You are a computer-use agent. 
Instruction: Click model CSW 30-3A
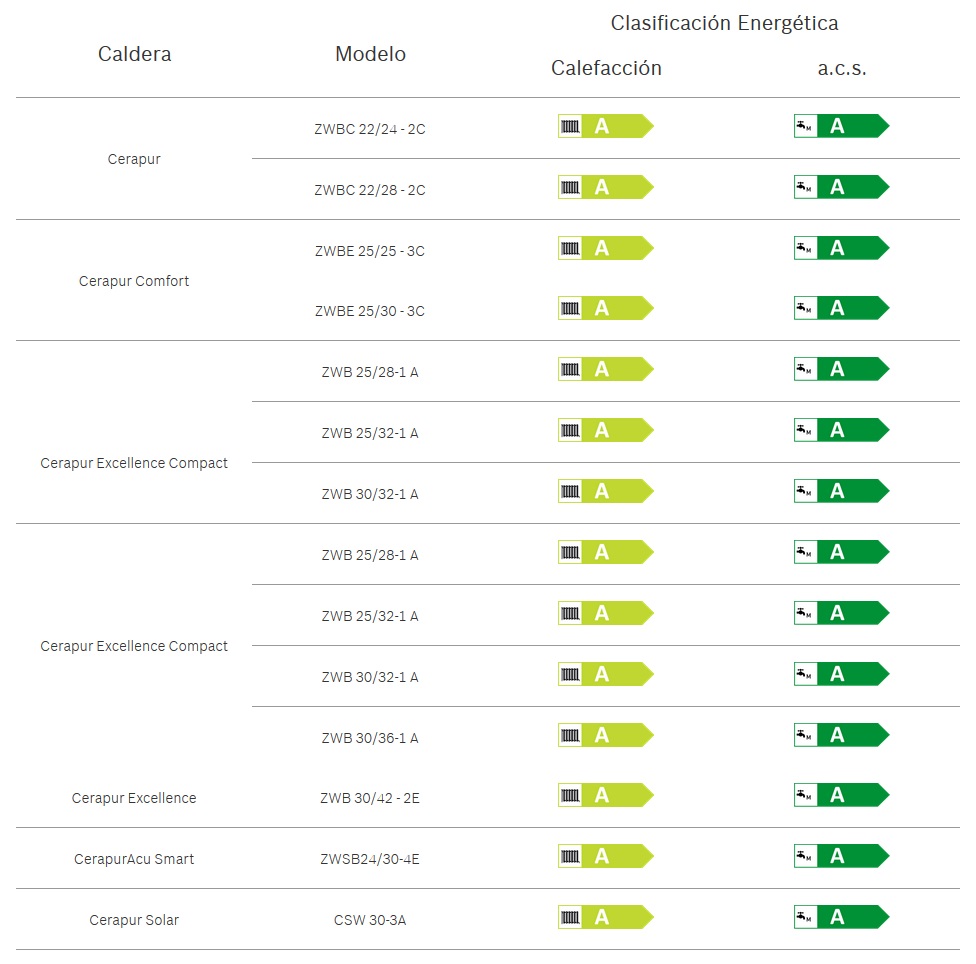(x=370, y=920)
